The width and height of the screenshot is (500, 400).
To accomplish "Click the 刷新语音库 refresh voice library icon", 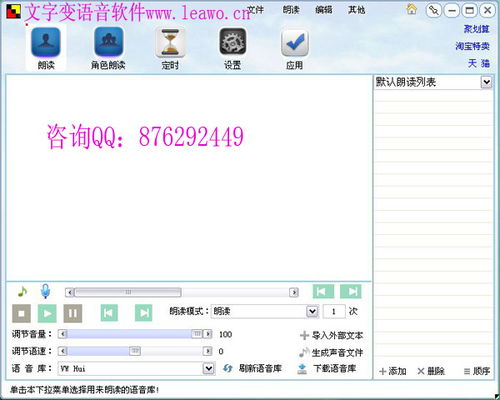I will point(228,368).
